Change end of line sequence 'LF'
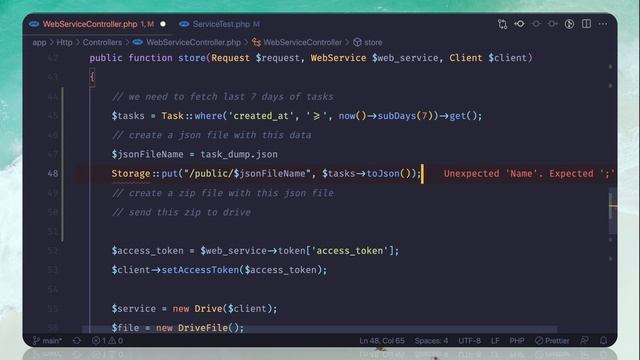Image resolution: width=640 pixels, height=360 pixels. click(495, 340)
